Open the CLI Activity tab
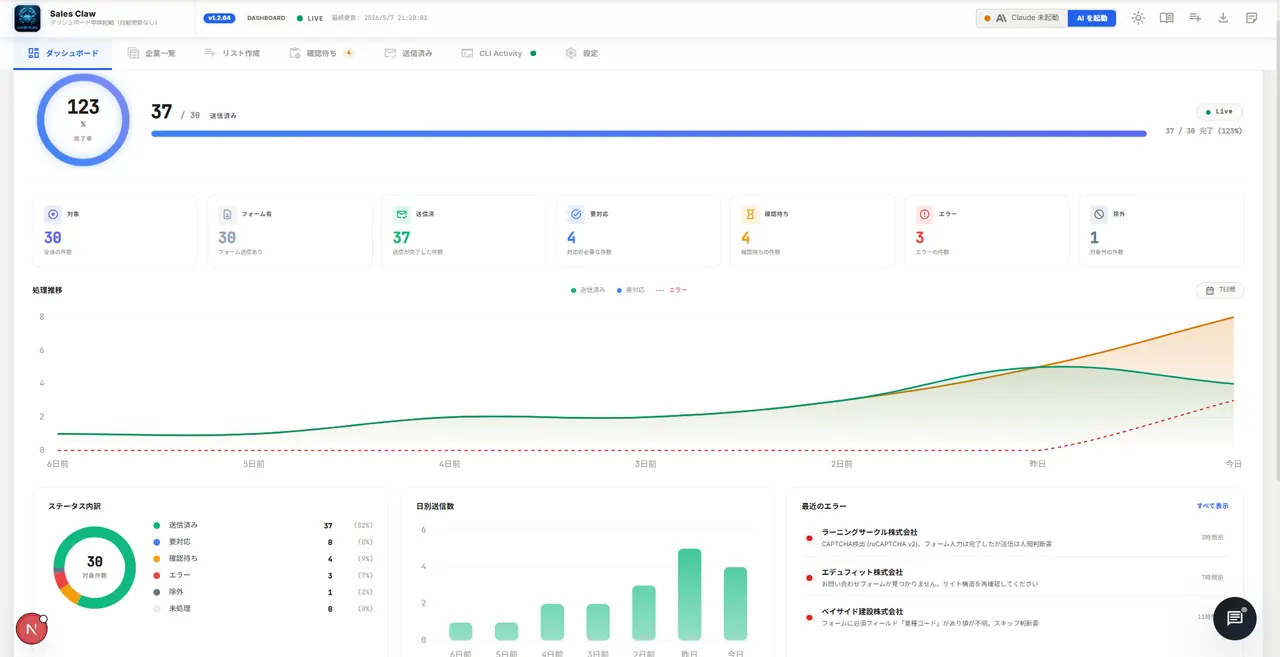Viewport: 1280px width, 657px height. [498, 53]
